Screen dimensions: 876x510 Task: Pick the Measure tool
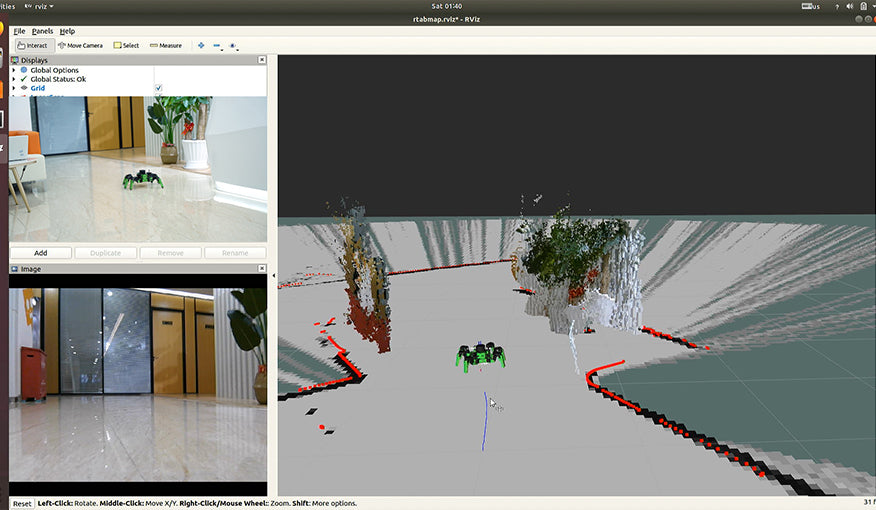click(165, 45)
